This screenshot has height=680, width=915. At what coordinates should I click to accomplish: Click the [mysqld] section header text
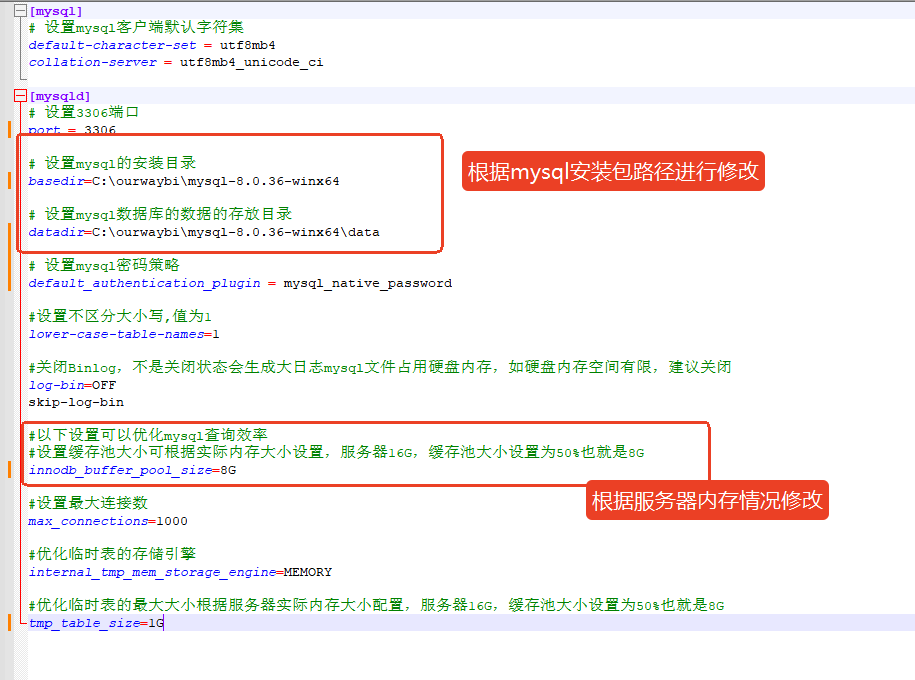tap(60, 96)
